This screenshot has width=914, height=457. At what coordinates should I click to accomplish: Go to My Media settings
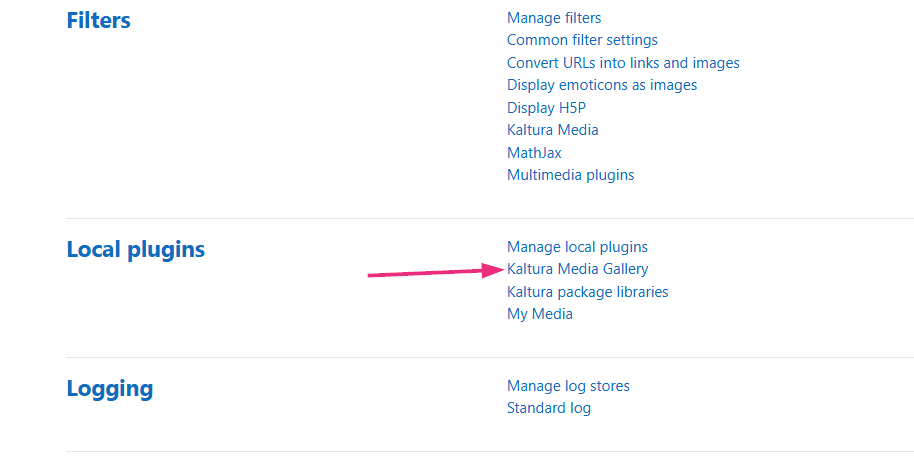point(540,314)
